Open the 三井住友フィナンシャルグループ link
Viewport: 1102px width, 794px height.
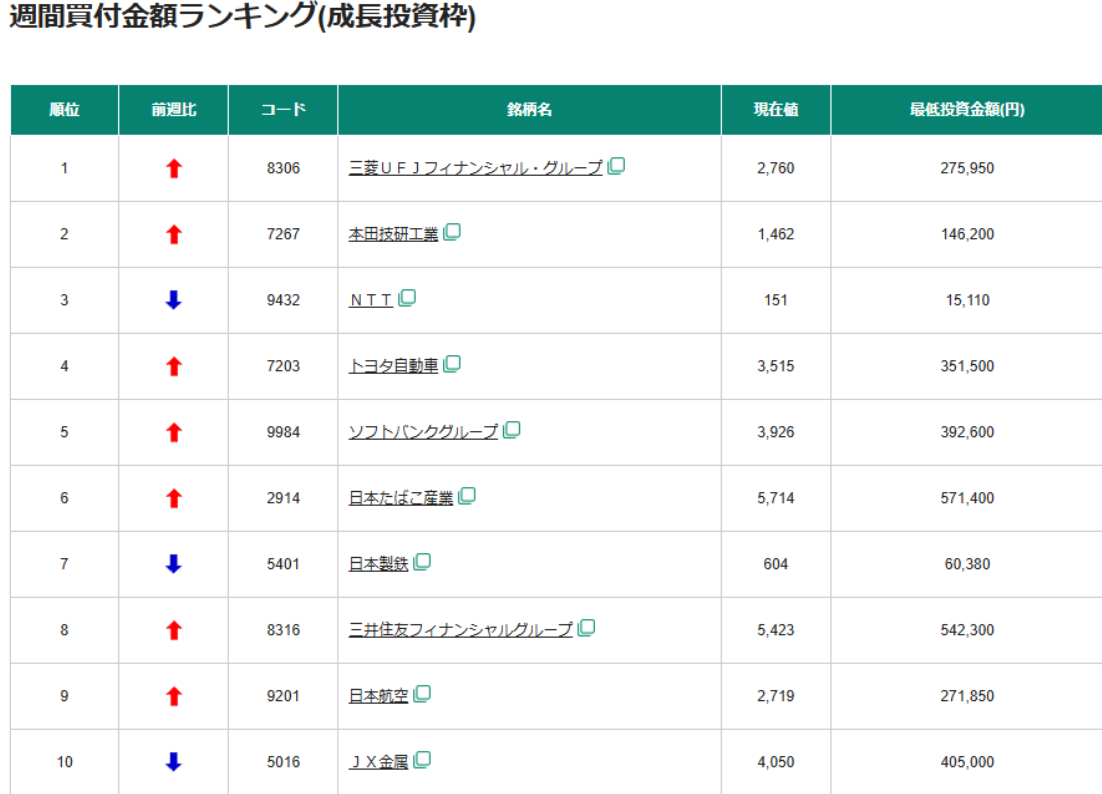click(460, 630)
